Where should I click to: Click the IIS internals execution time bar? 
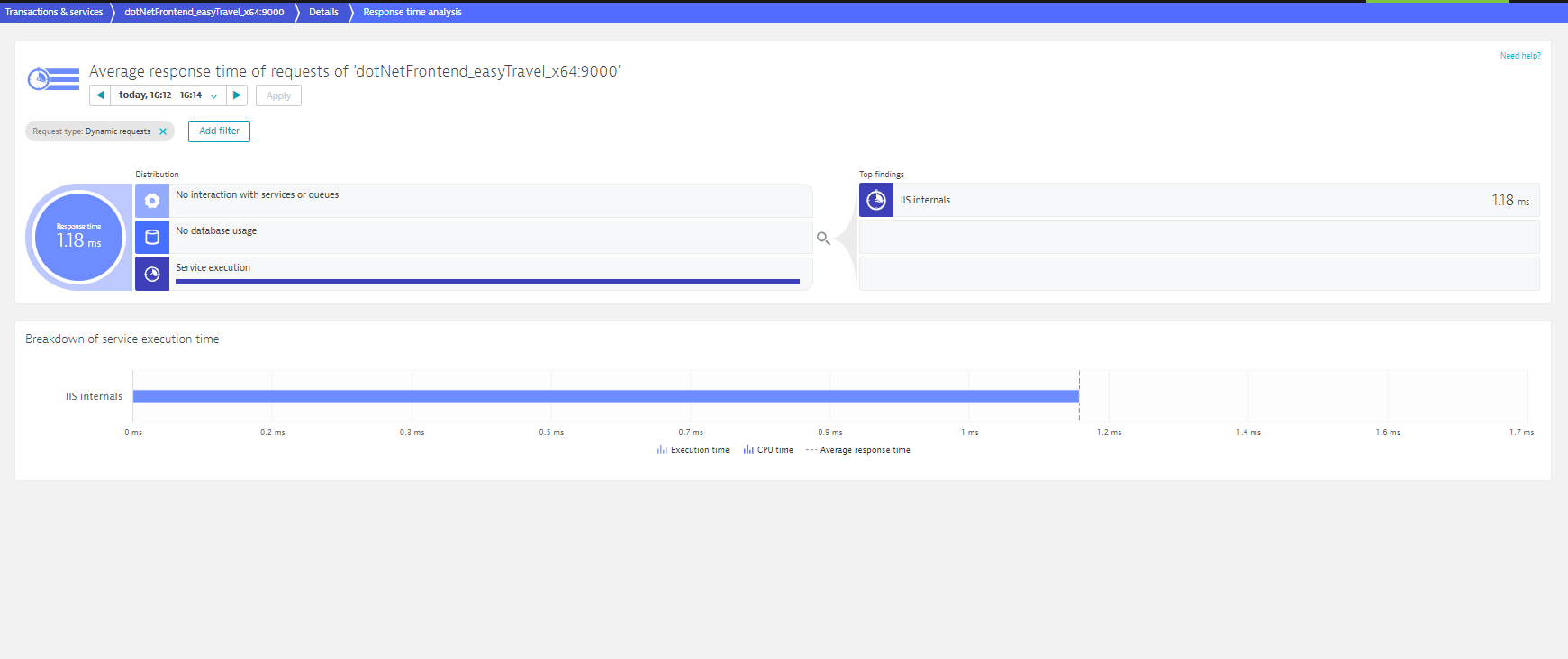click(x=605, y=396)
